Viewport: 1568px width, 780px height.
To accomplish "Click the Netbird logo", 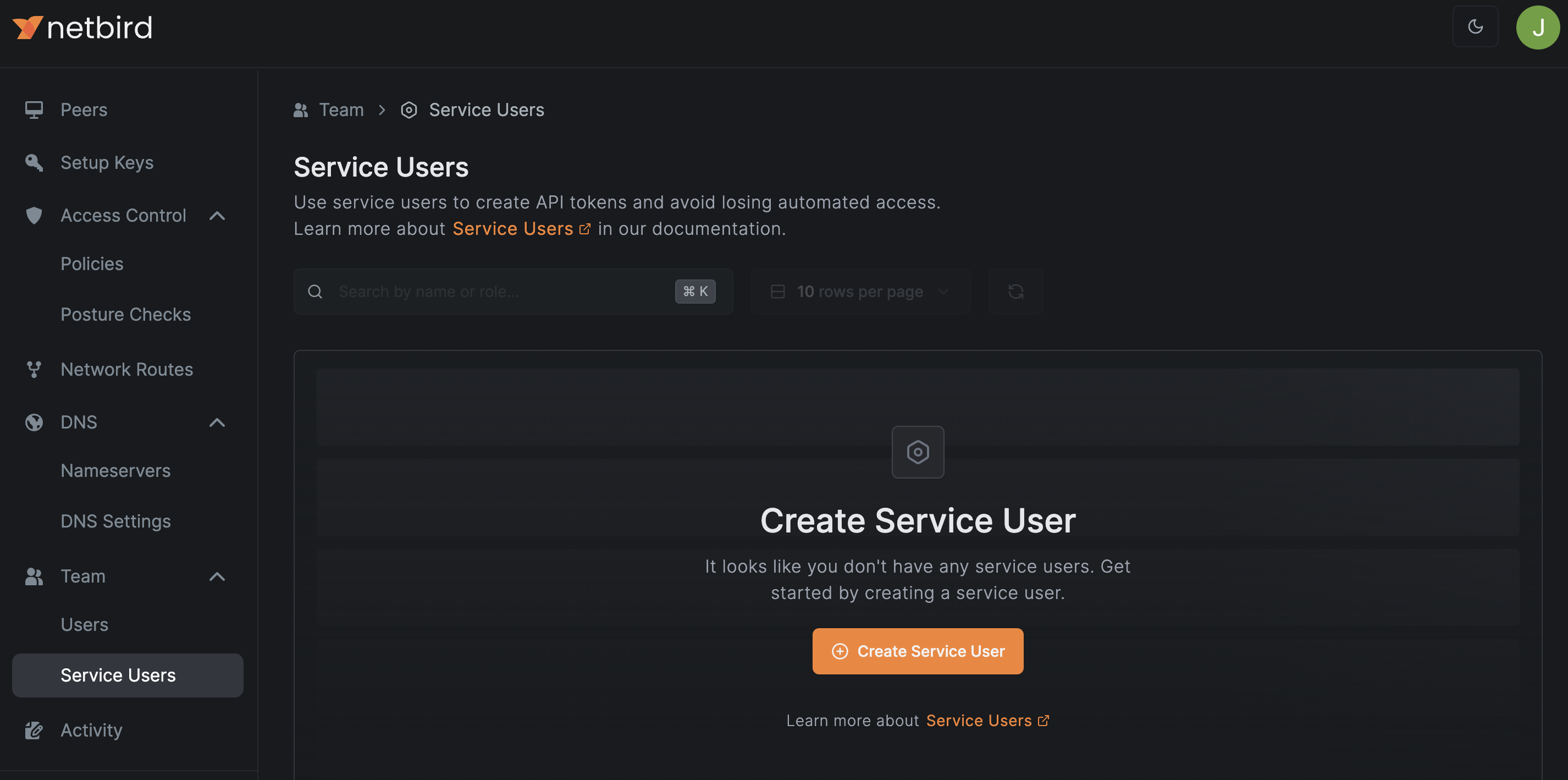I will point(82,26).
